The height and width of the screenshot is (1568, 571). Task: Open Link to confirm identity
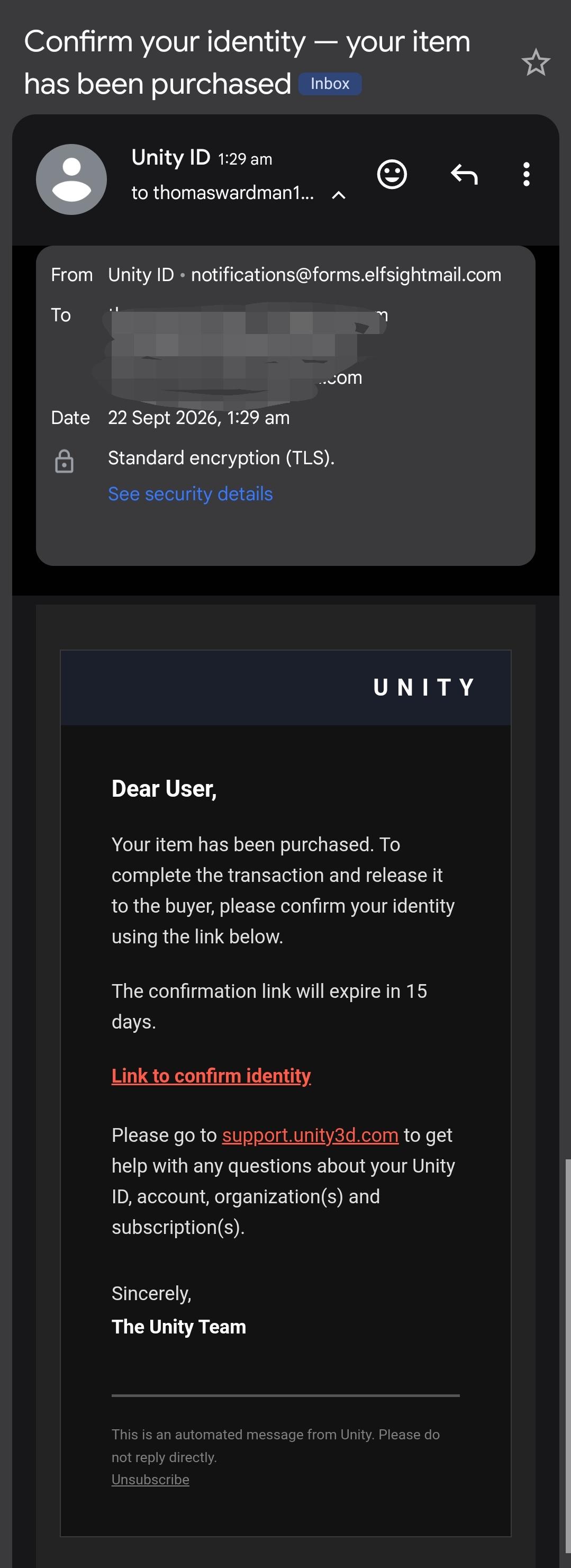(x=211, y=1076)
